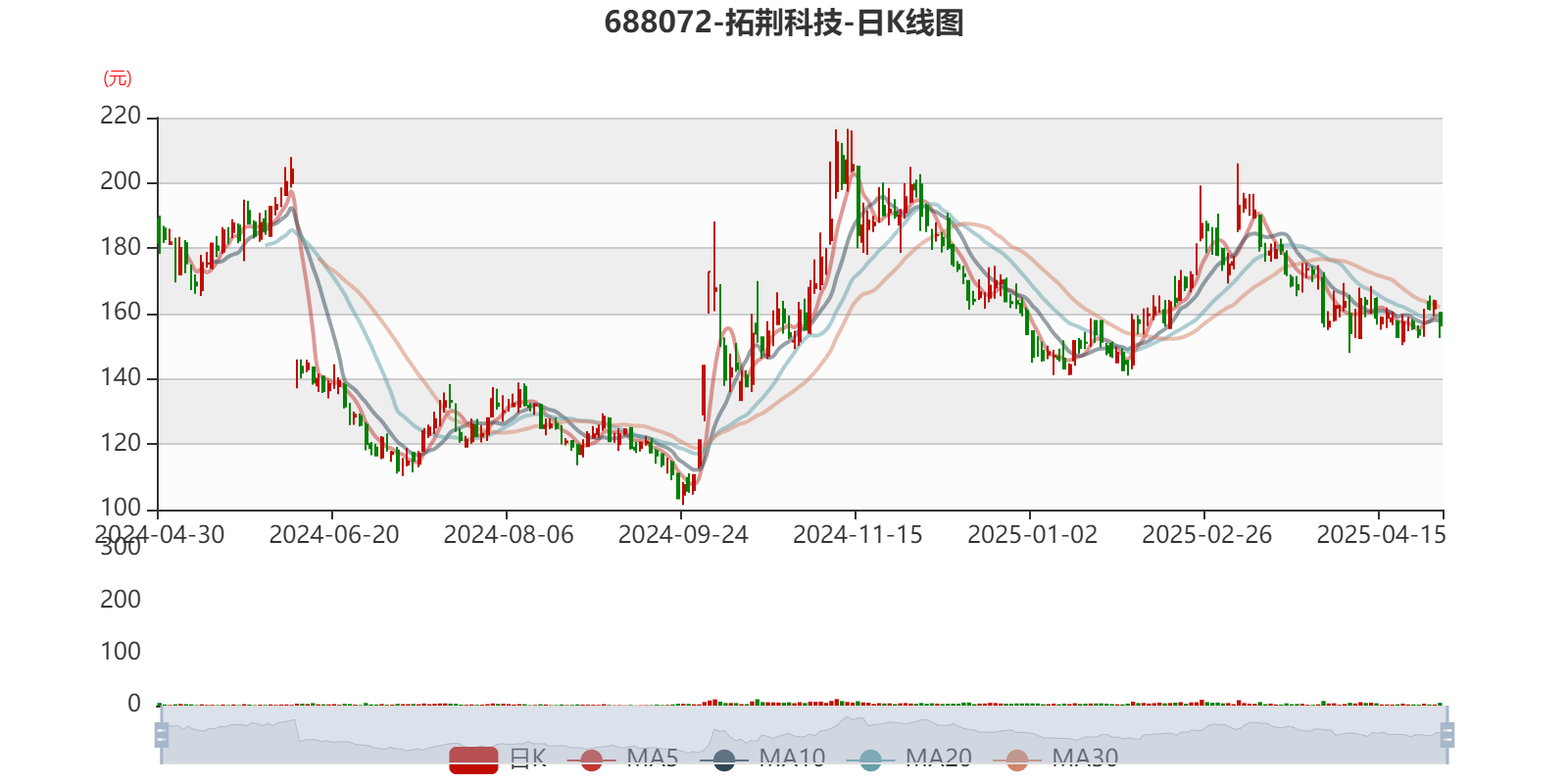Image resolution: width=1568 pixels, height=784 pixels.
Task: Toggle the MA20 moving average legend
Action: [908, 759]
